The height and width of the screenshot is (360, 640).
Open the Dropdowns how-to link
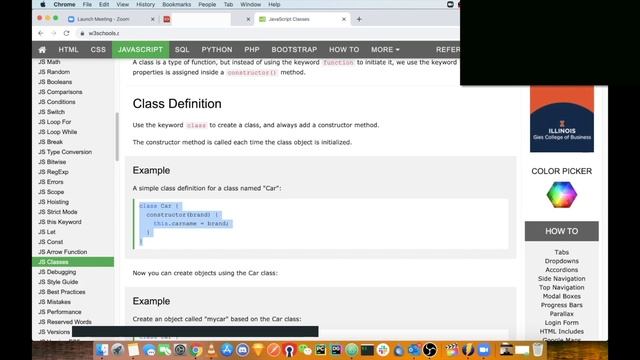pyautogui.click(x=562, y=261)
